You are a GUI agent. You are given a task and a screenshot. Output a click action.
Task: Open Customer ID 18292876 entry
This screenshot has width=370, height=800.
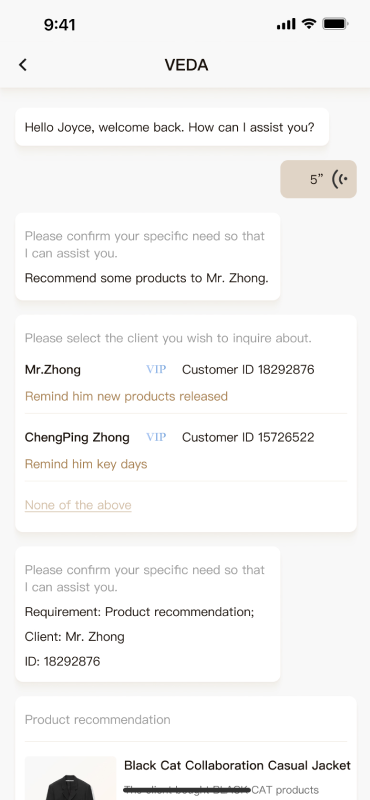(248, 369)
